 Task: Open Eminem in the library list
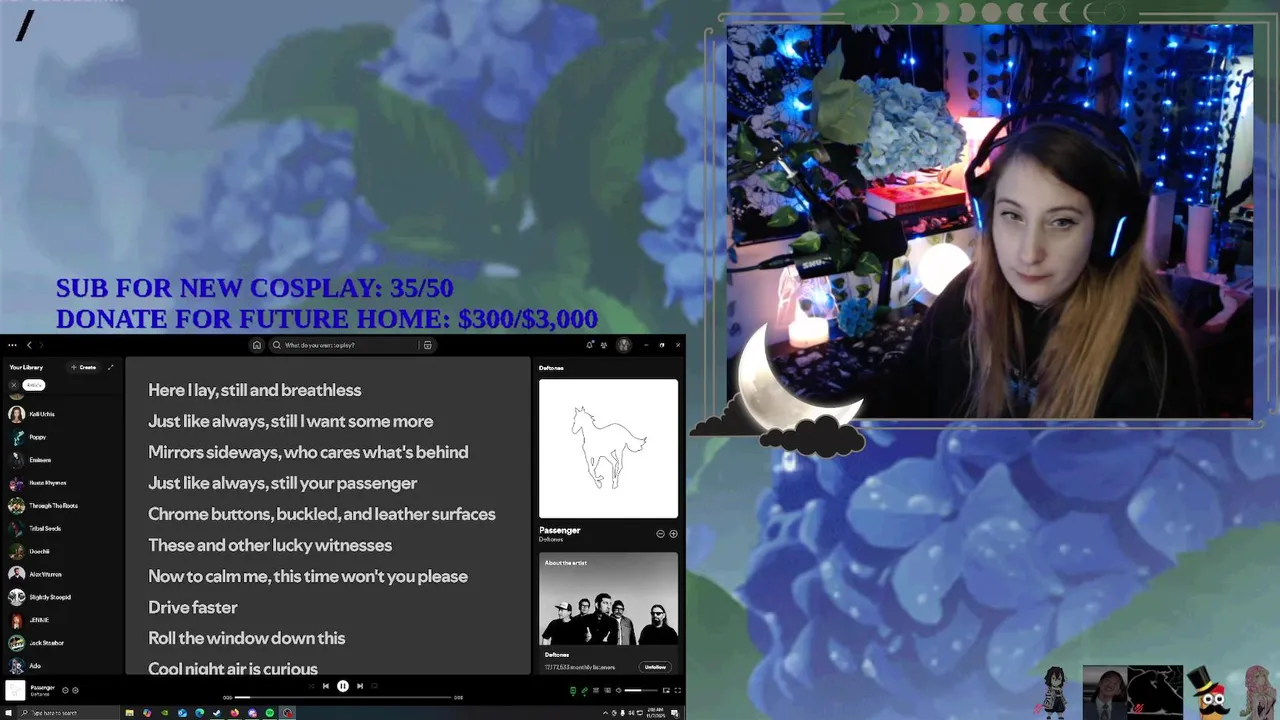[x=62, y=460]
